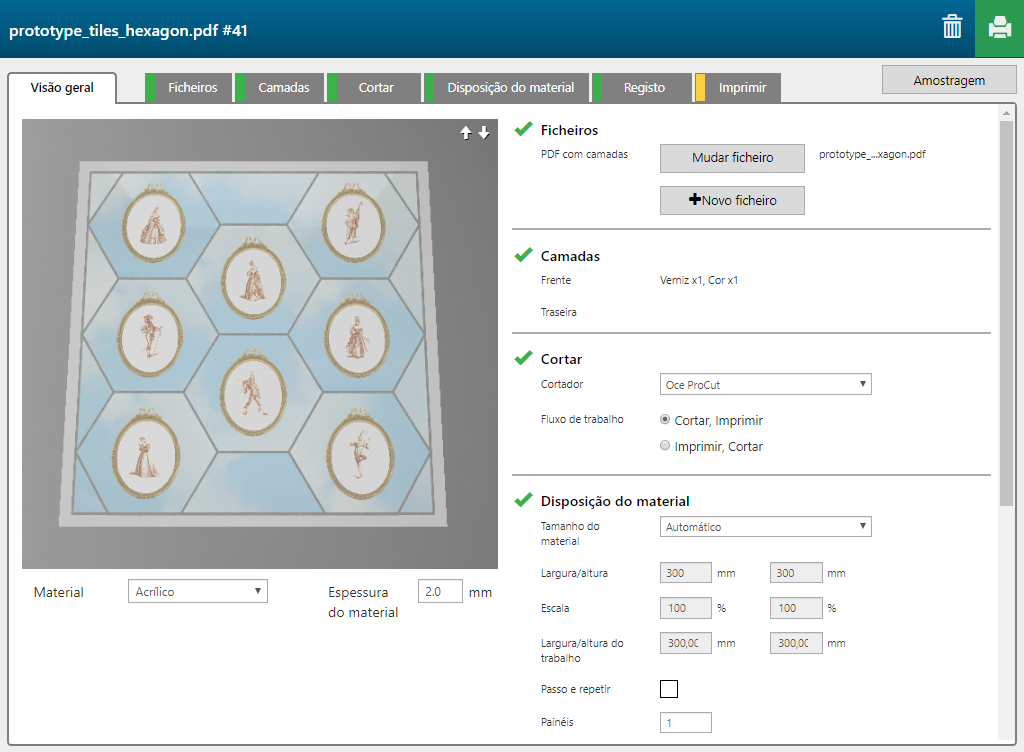Switch to the Visão geral tab
The width and height of the screenshot is (1024, 752).
point(62,87)
